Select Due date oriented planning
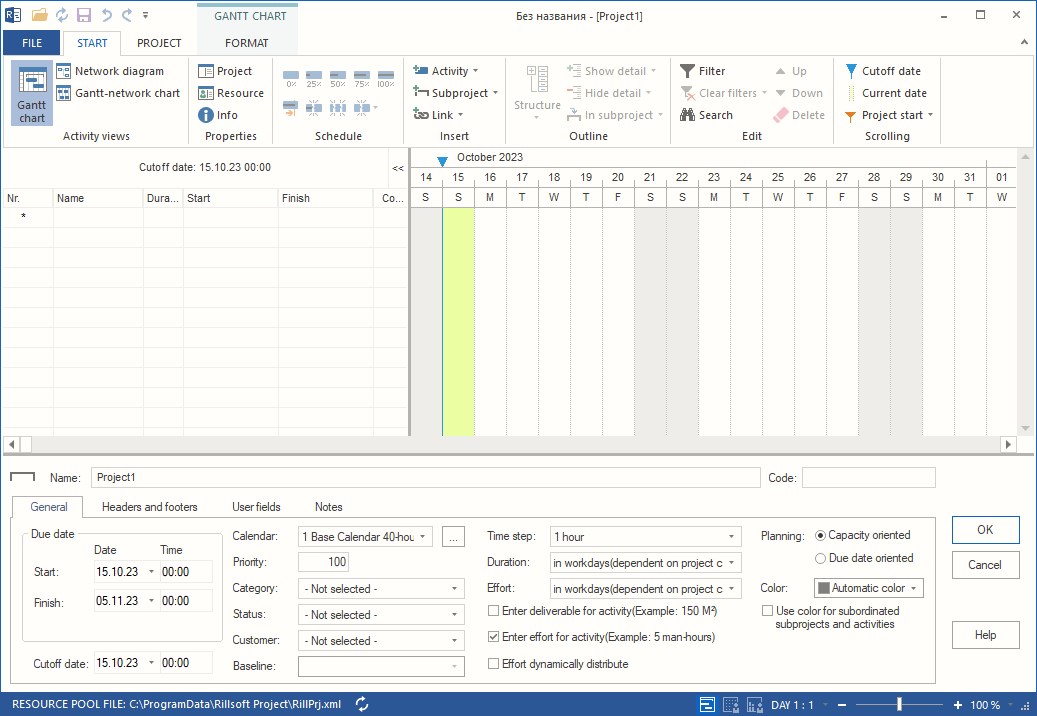Image resolution: width=1037 pixels, height=716 pixels. click(820, 558)
